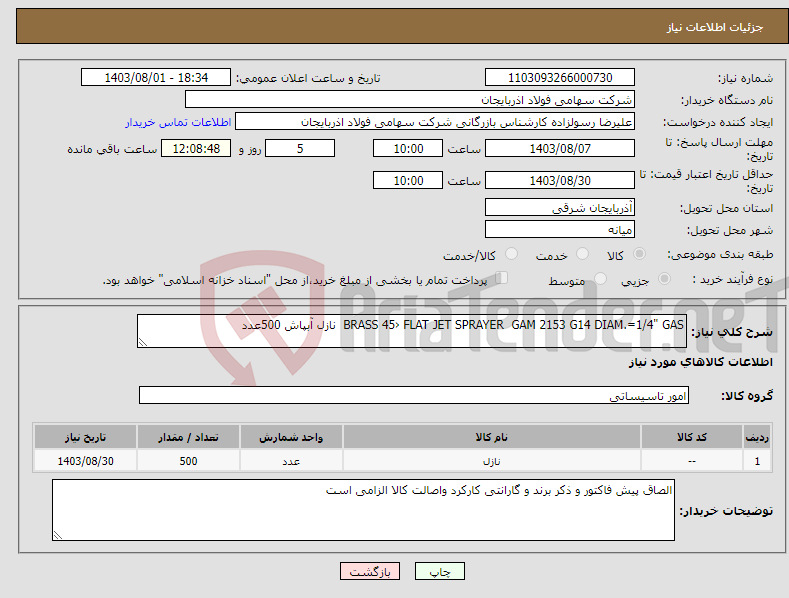This screenshot has height=598, width=789.
Task: Select the جزیی purchase type radio
Action: pyautogui.click(x=664, y=278)
